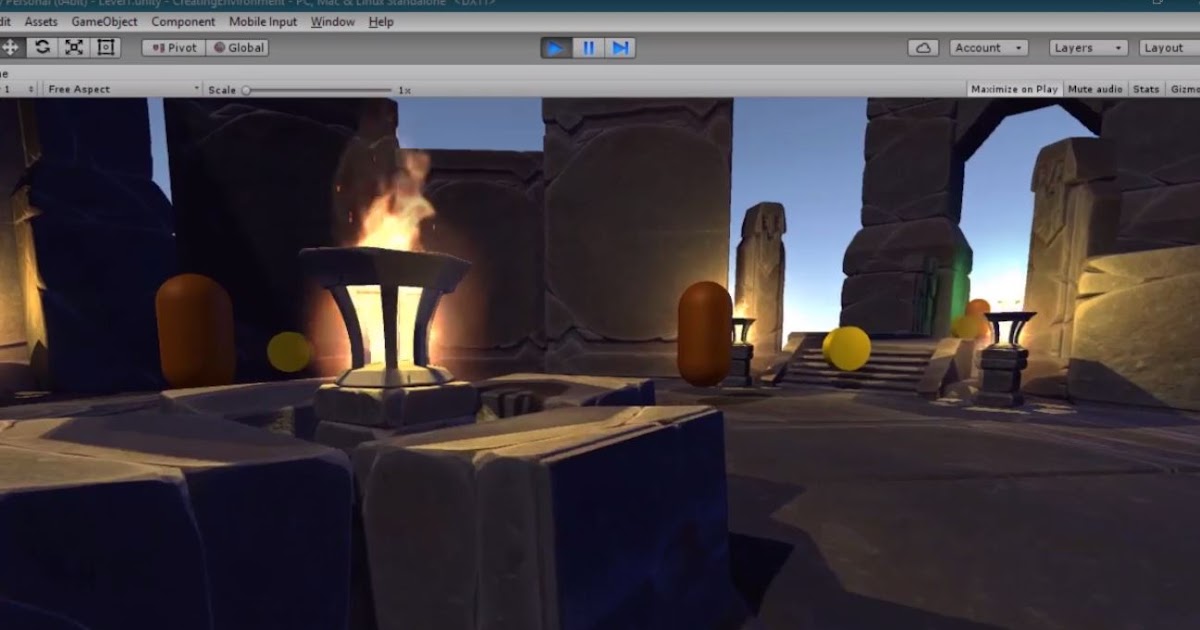The height and width of the screenshot is (630, 1200).
Task: Click the Step frame button
Action: pyautogui.click(x=621, y=46)
